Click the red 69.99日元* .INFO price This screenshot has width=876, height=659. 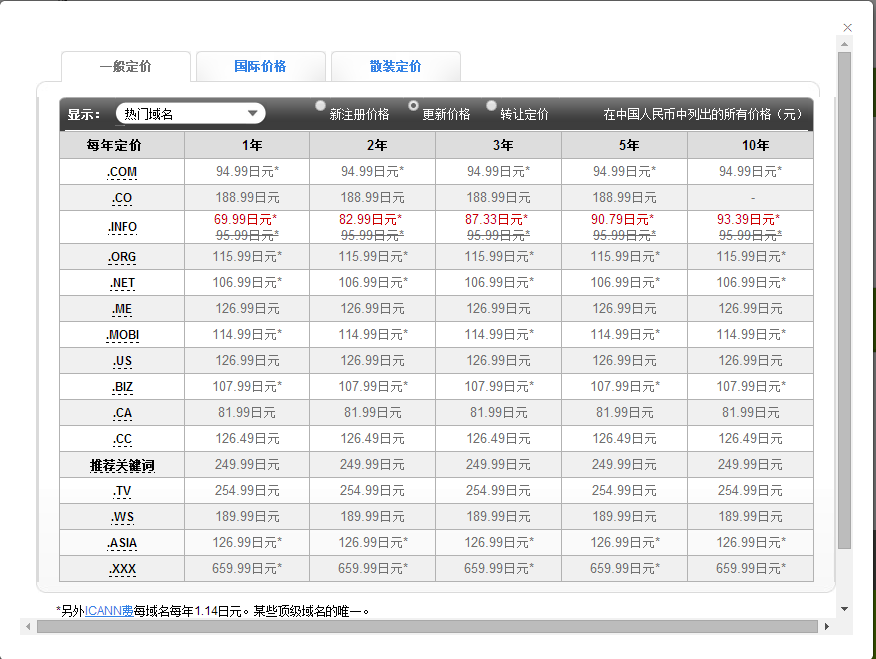click(x=245, y=219)
